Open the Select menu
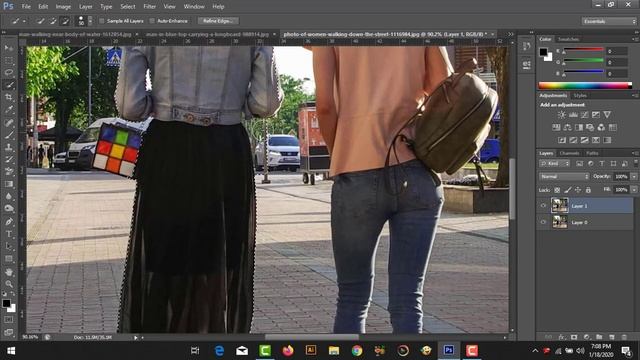Screen dimensions: 640x360 127,7
